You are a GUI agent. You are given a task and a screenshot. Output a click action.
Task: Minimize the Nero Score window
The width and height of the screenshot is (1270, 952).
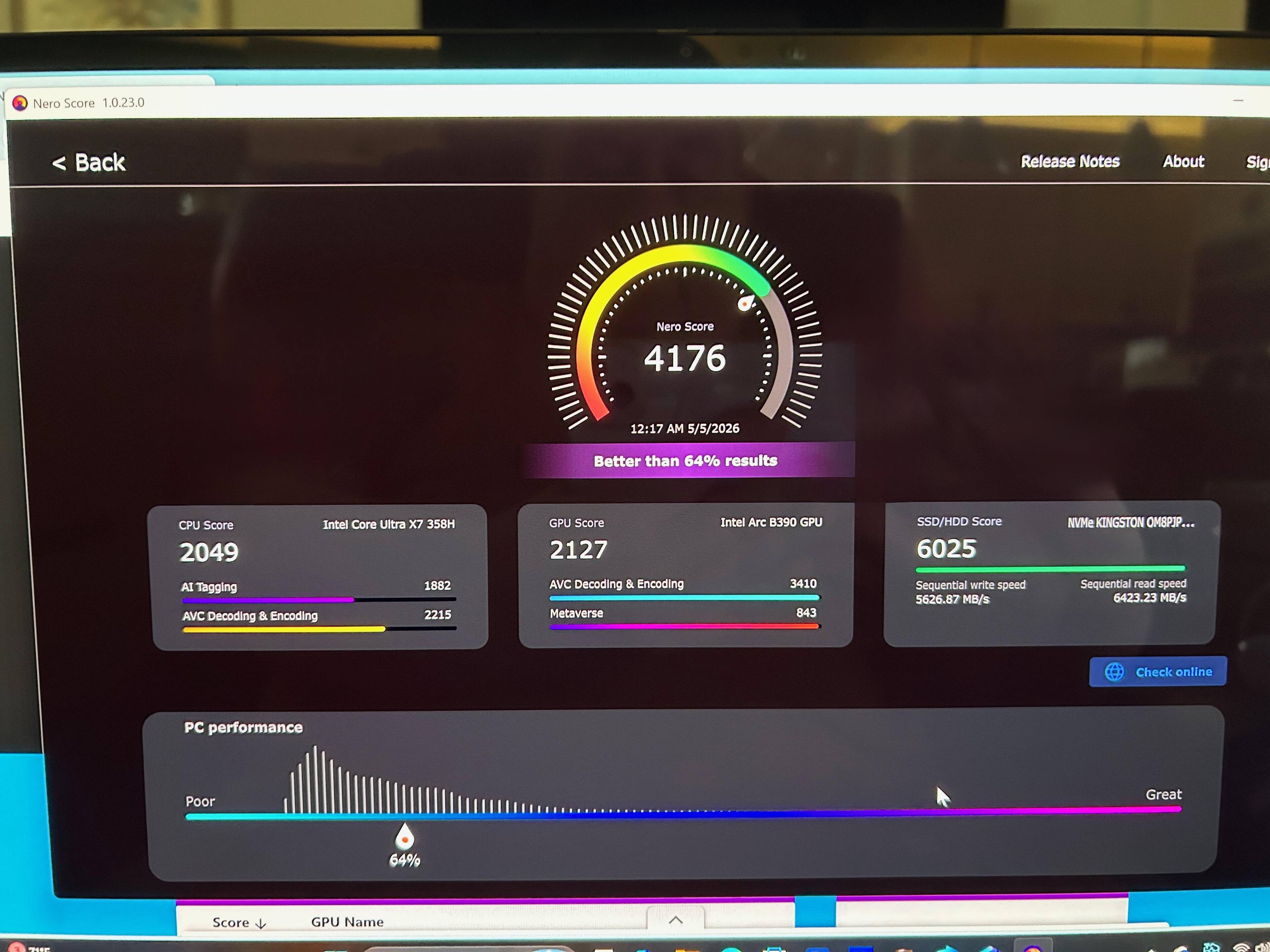point(1238,101)
